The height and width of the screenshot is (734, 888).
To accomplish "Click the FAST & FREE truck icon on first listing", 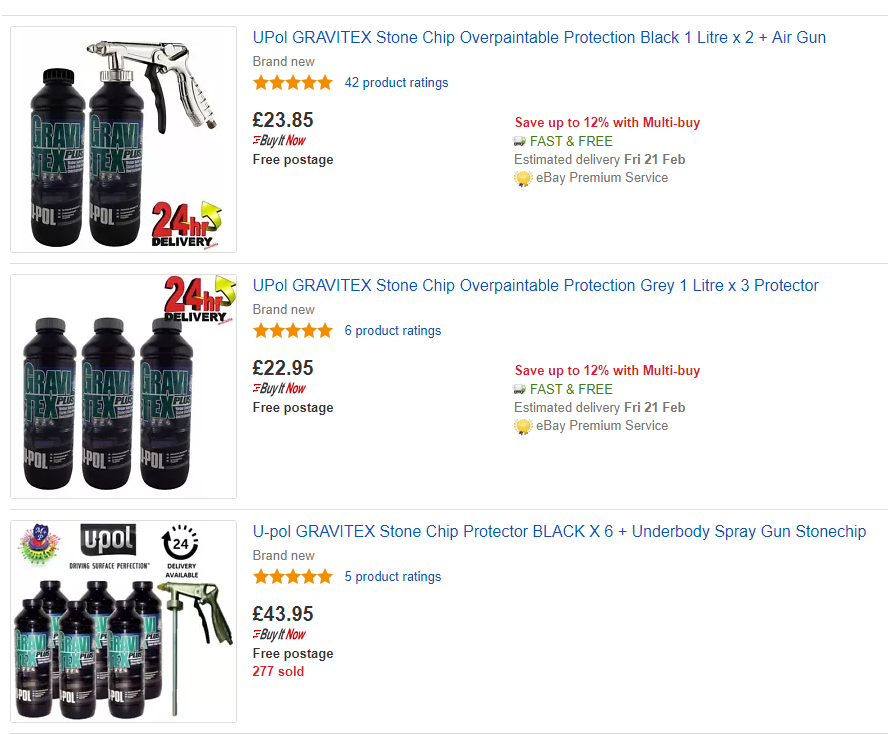I will 520,141.
